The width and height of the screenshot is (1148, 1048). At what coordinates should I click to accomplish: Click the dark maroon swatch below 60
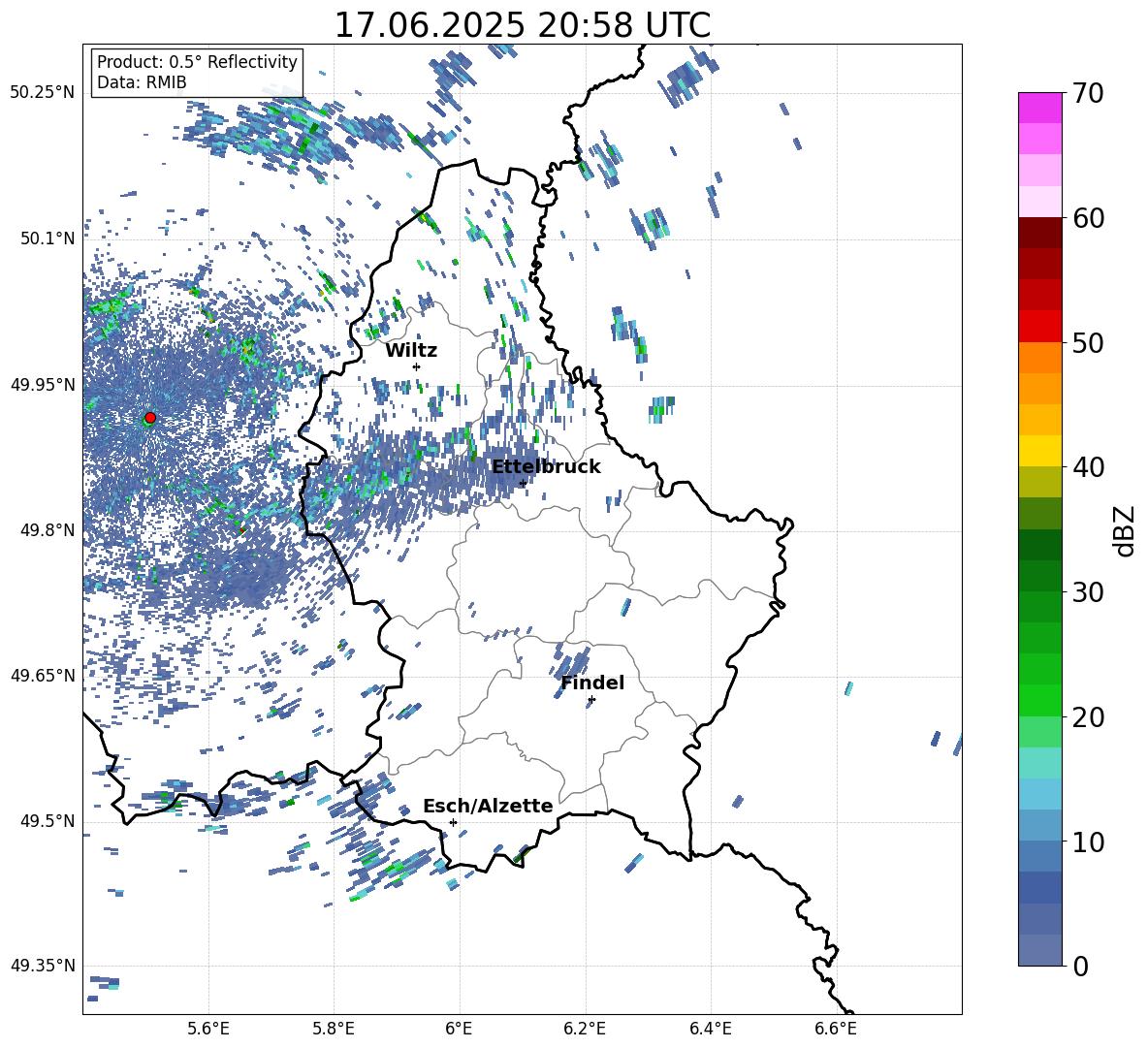[1040, 234]
